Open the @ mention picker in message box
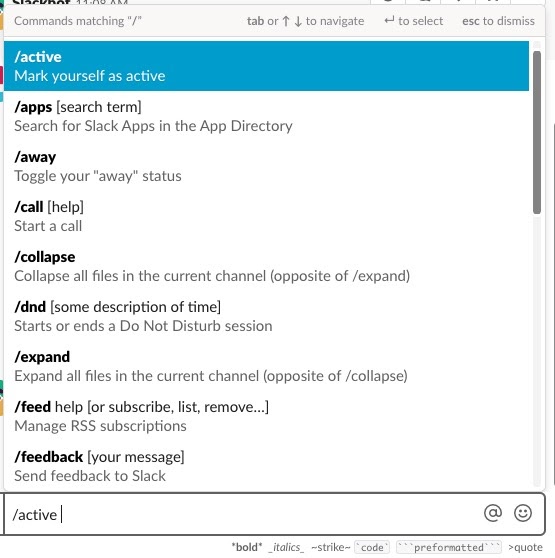Image resolution: width=555 pixels, height=558 pixels. tap(493, 513)
